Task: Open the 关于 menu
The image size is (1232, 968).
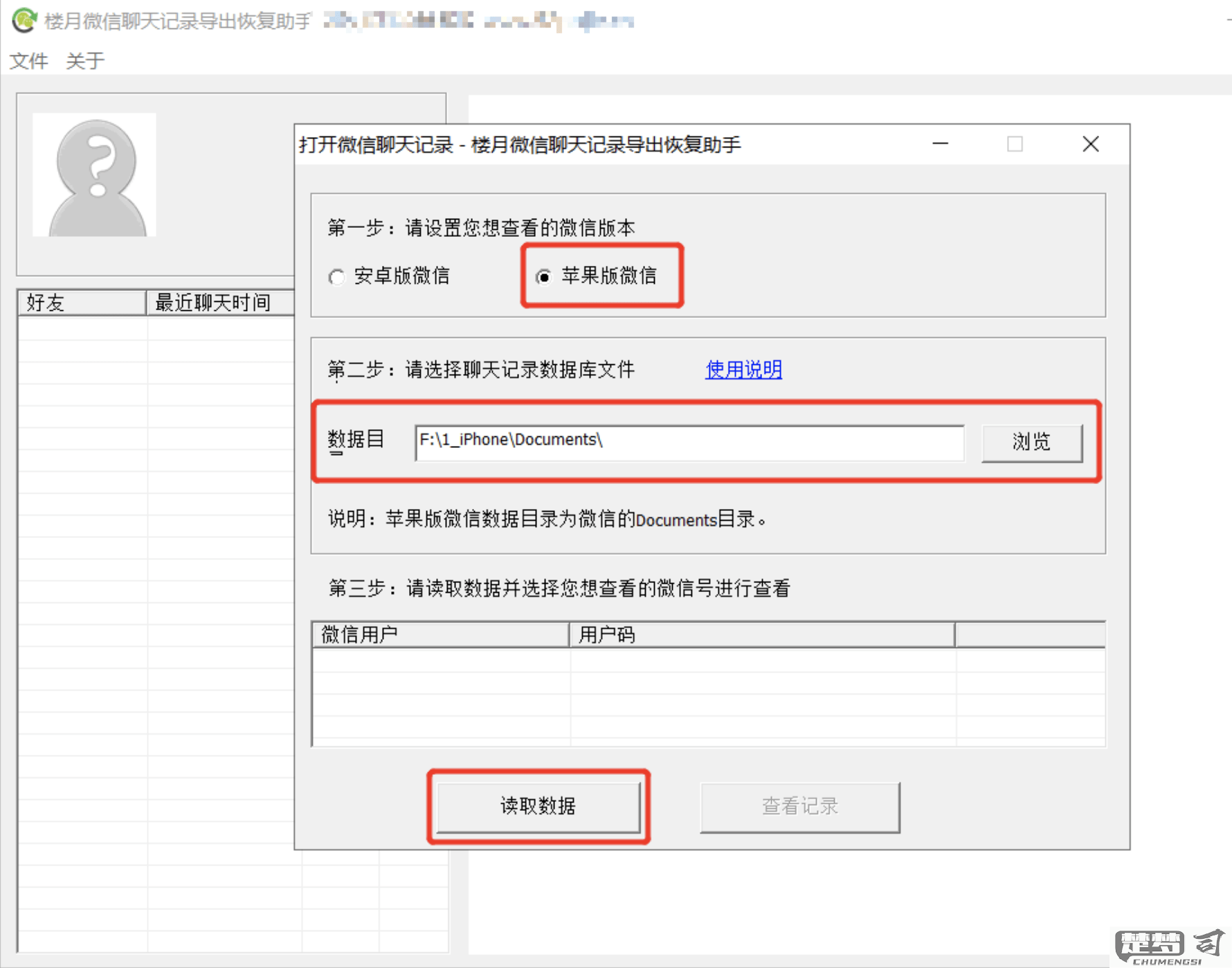Action: tap(84, 61)
